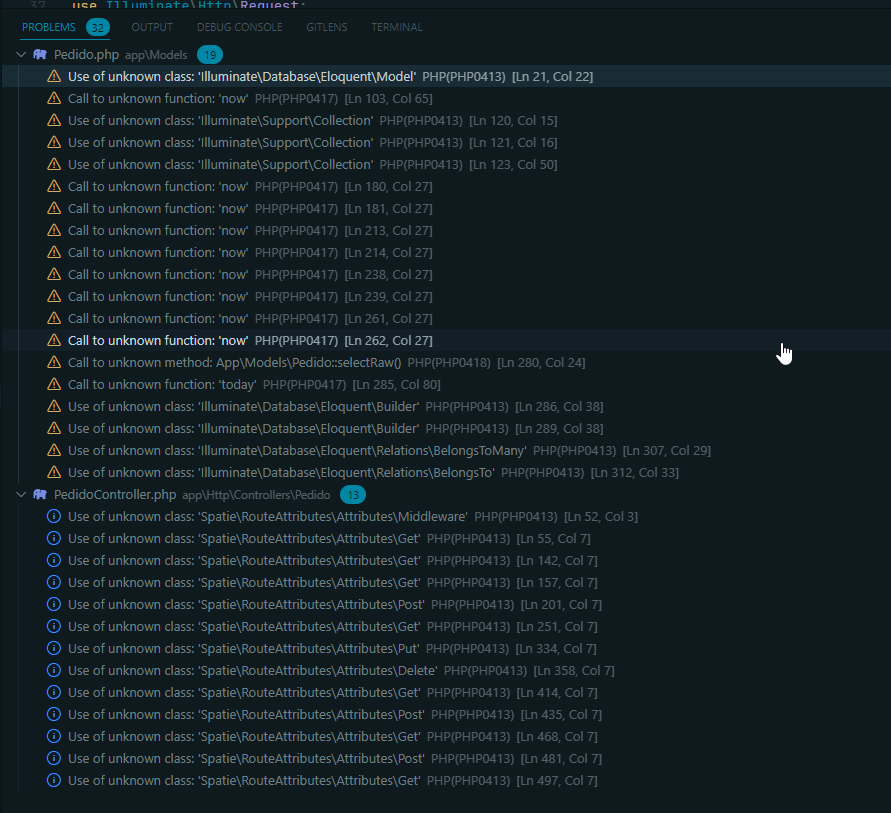Click warning icon next to selectRaw() method problem
Viewport: 891px width, 813px height.
[x=54, y=362]
